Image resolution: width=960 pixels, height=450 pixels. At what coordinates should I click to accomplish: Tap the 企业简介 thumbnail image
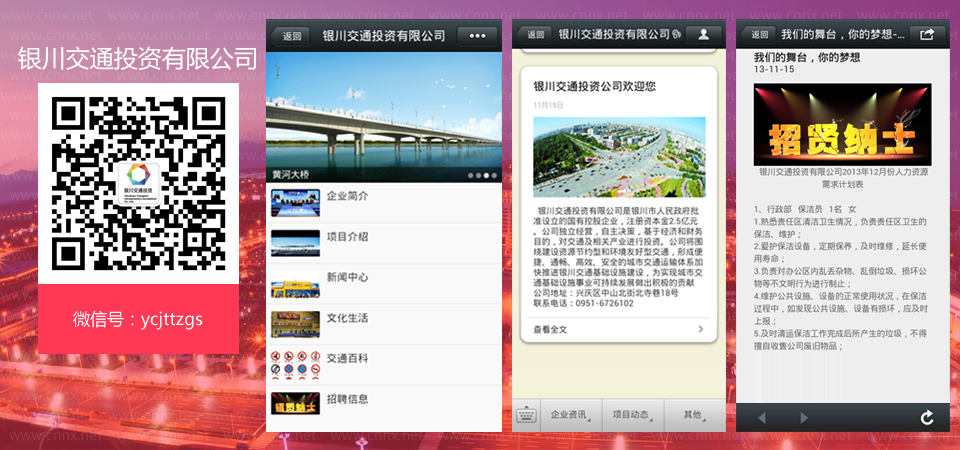pos(295,203)
